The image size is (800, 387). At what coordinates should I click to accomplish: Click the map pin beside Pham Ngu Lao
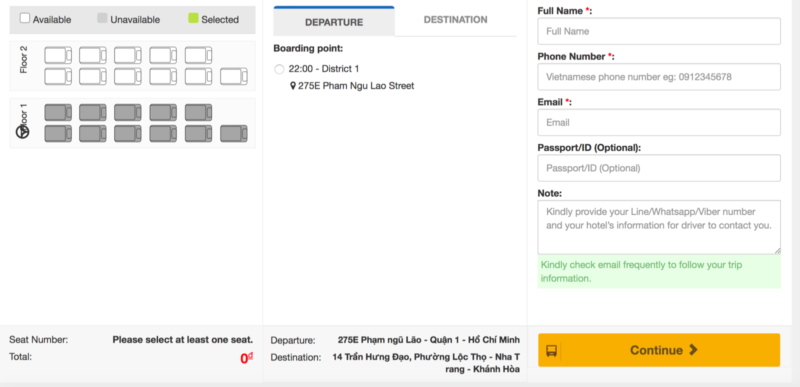293,86
